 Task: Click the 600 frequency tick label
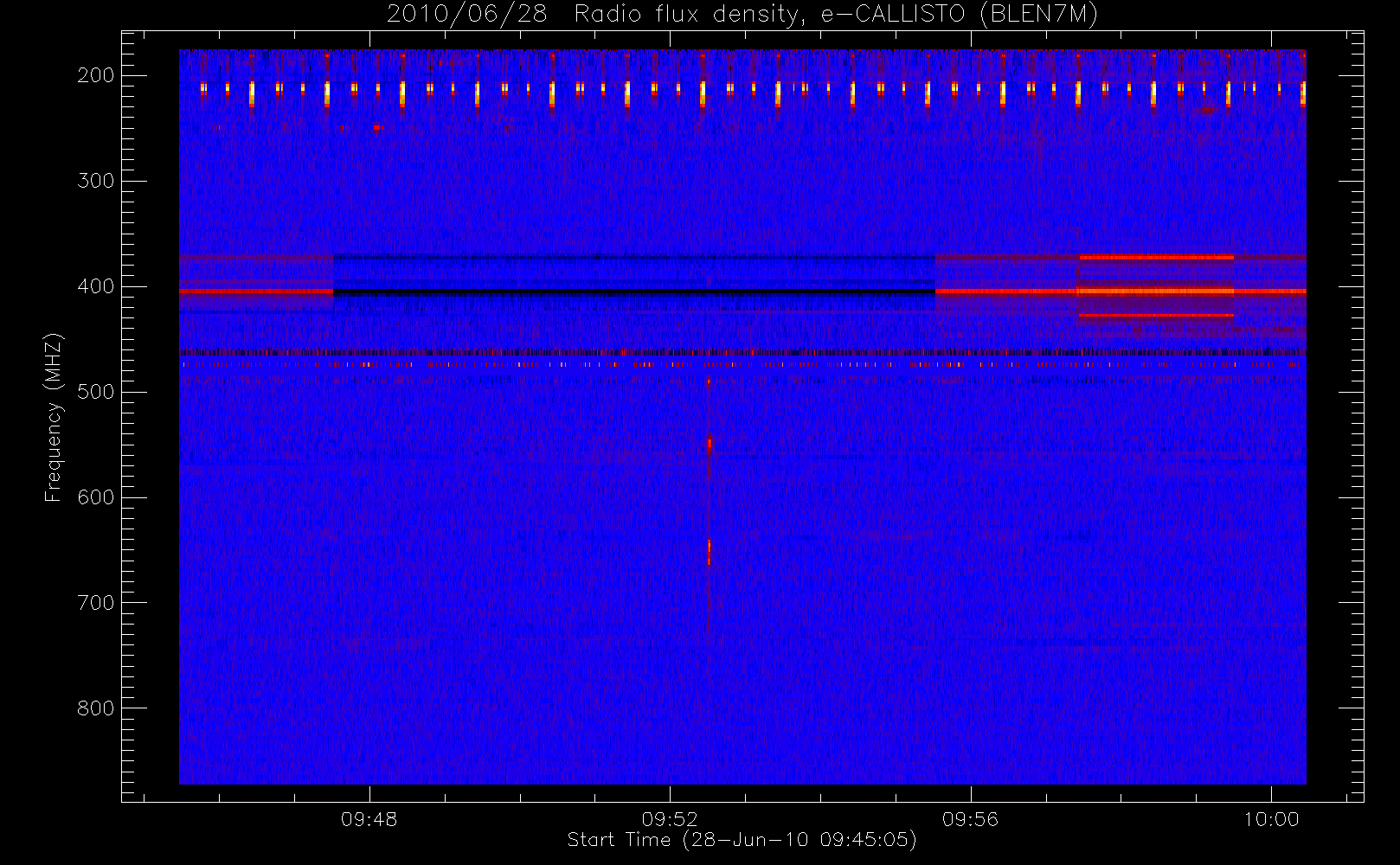coord(96,497)
